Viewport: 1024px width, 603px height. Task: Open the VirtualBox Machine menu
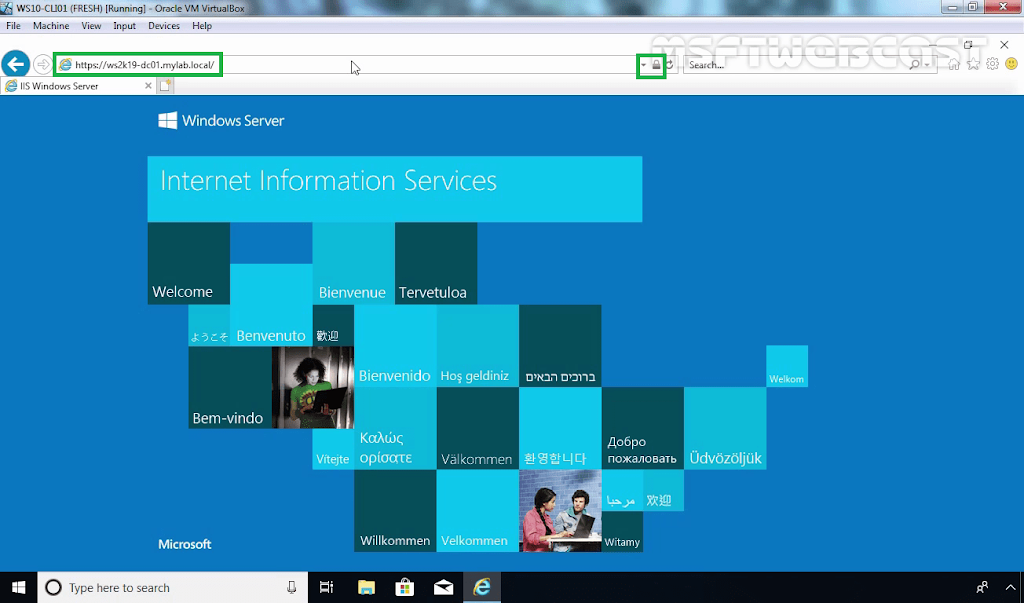tap(51, 25)
